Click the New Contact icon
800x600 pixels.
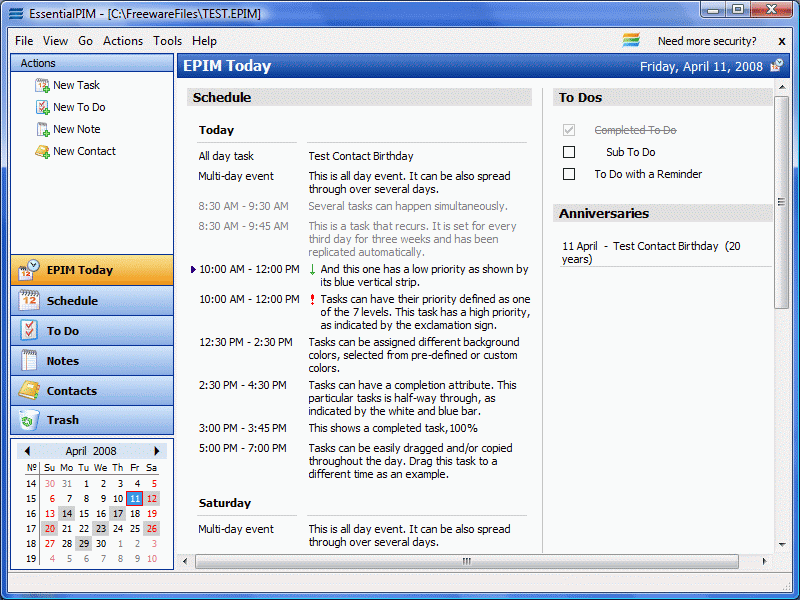tap(42, 152)
